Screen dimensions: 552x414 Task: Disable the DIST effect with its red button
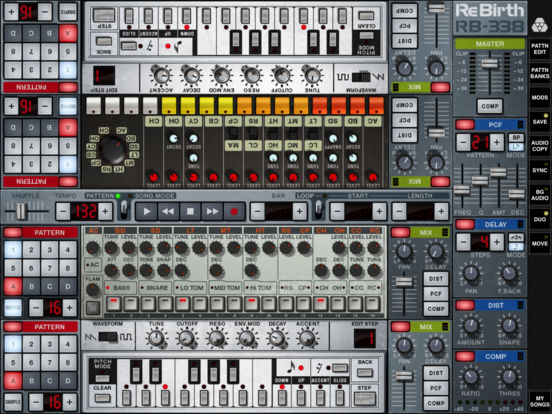coord(465,305)
